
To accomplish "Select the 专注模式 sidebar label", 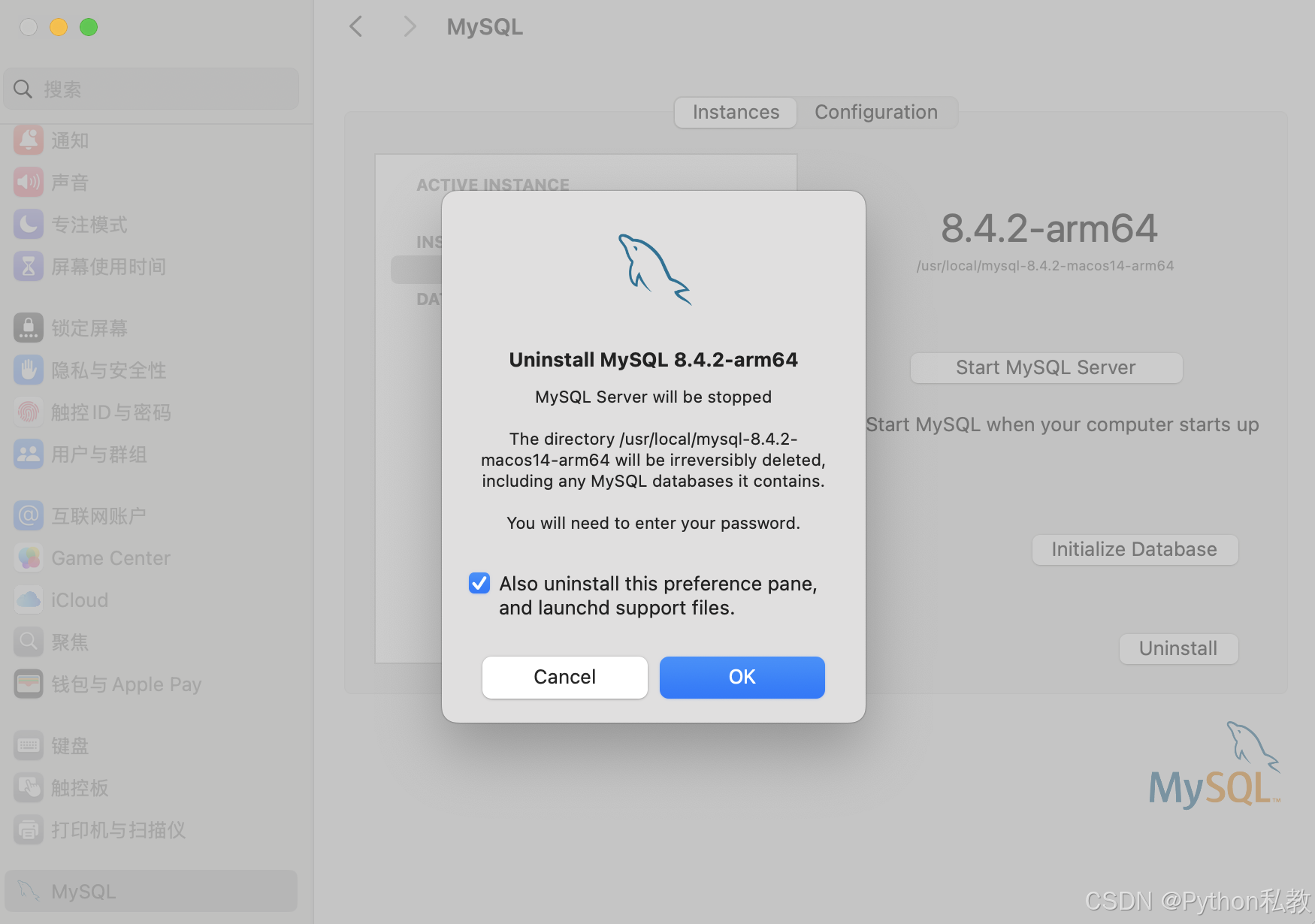I will (x=89, y=225).
